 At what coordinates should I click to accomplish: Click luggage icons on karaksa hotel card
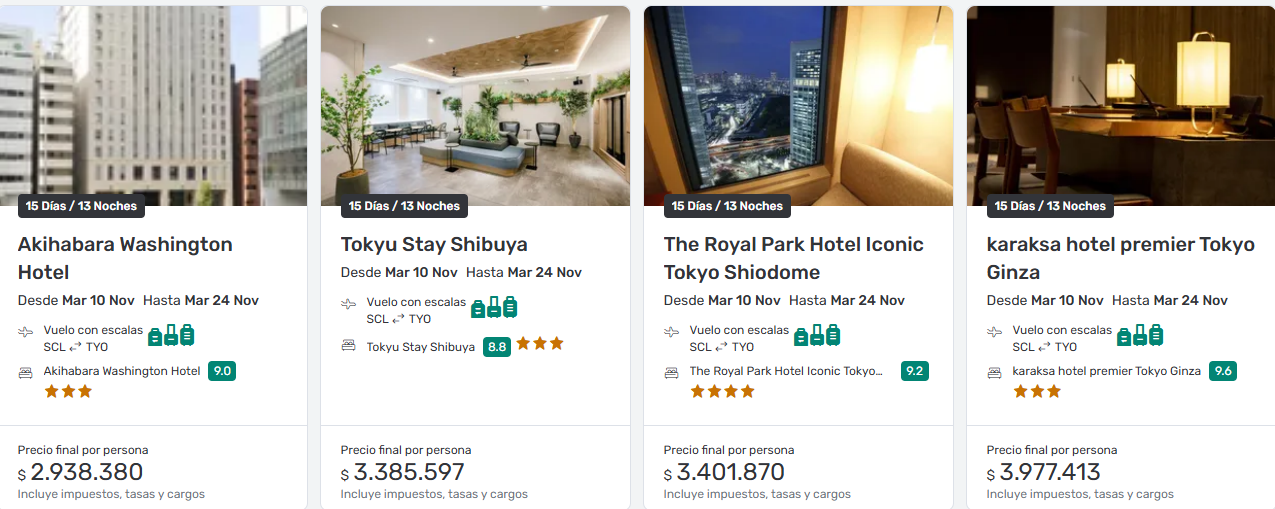tap(1140, 335)
